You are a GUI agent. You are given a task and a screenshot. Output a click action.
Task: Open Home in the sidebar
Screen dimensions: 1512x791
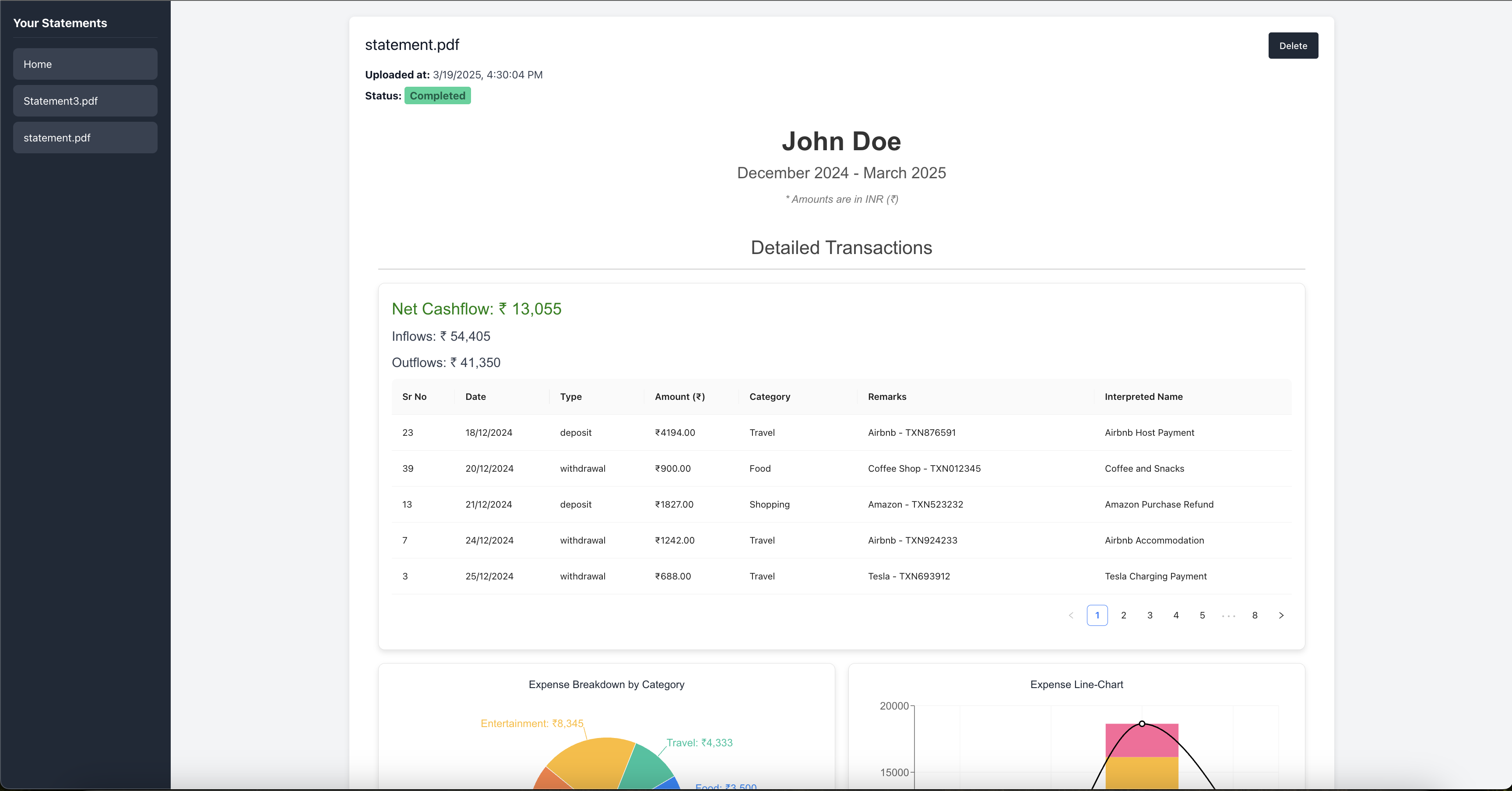[85, 64]
